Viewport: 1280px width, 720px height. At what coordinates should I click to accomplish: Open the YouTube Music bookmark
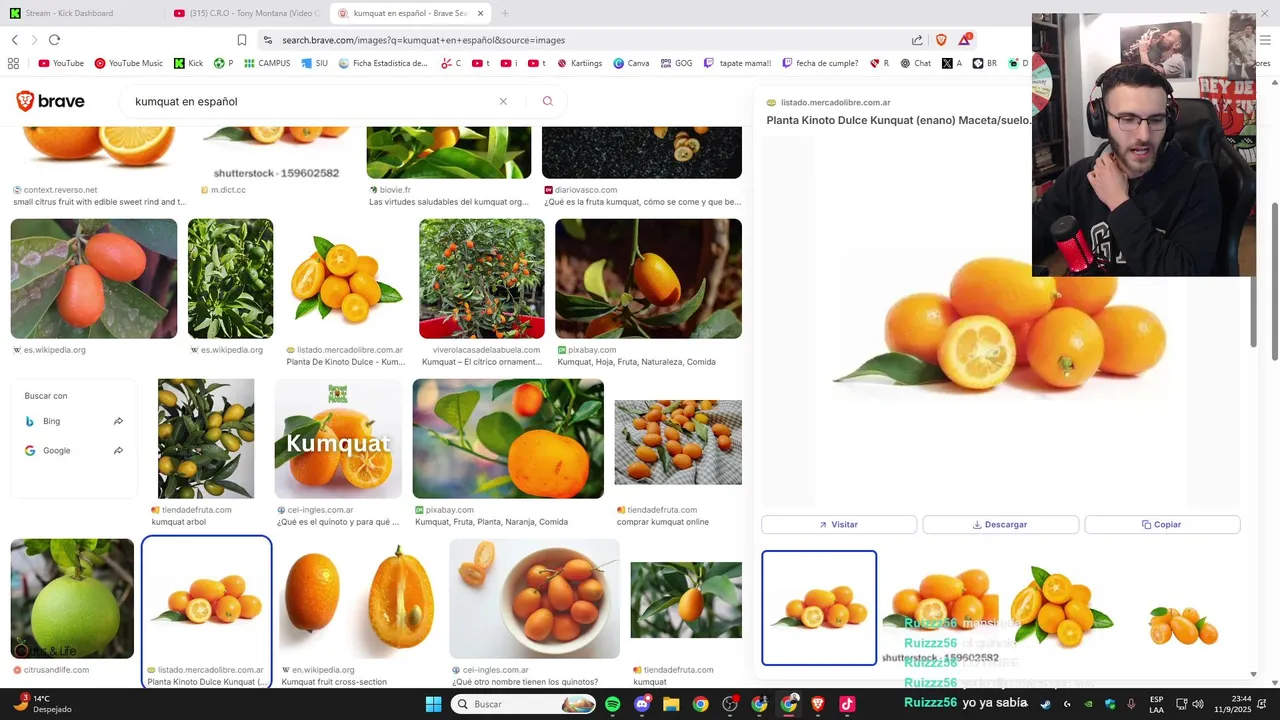pos(128,63)
